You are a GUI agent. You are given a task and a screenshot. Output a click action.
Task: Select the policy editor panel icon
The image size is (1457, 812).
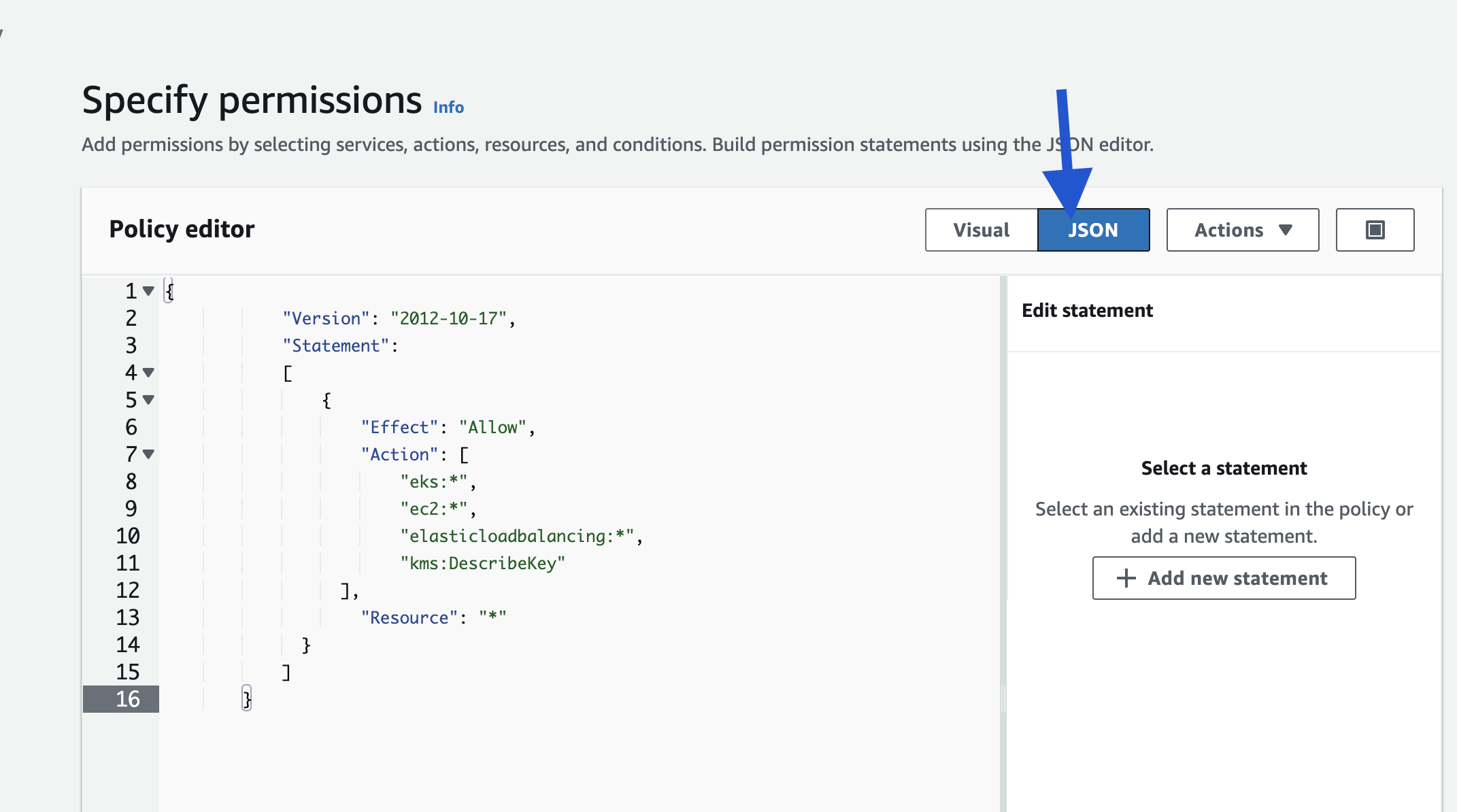(x=1374, y=230)
